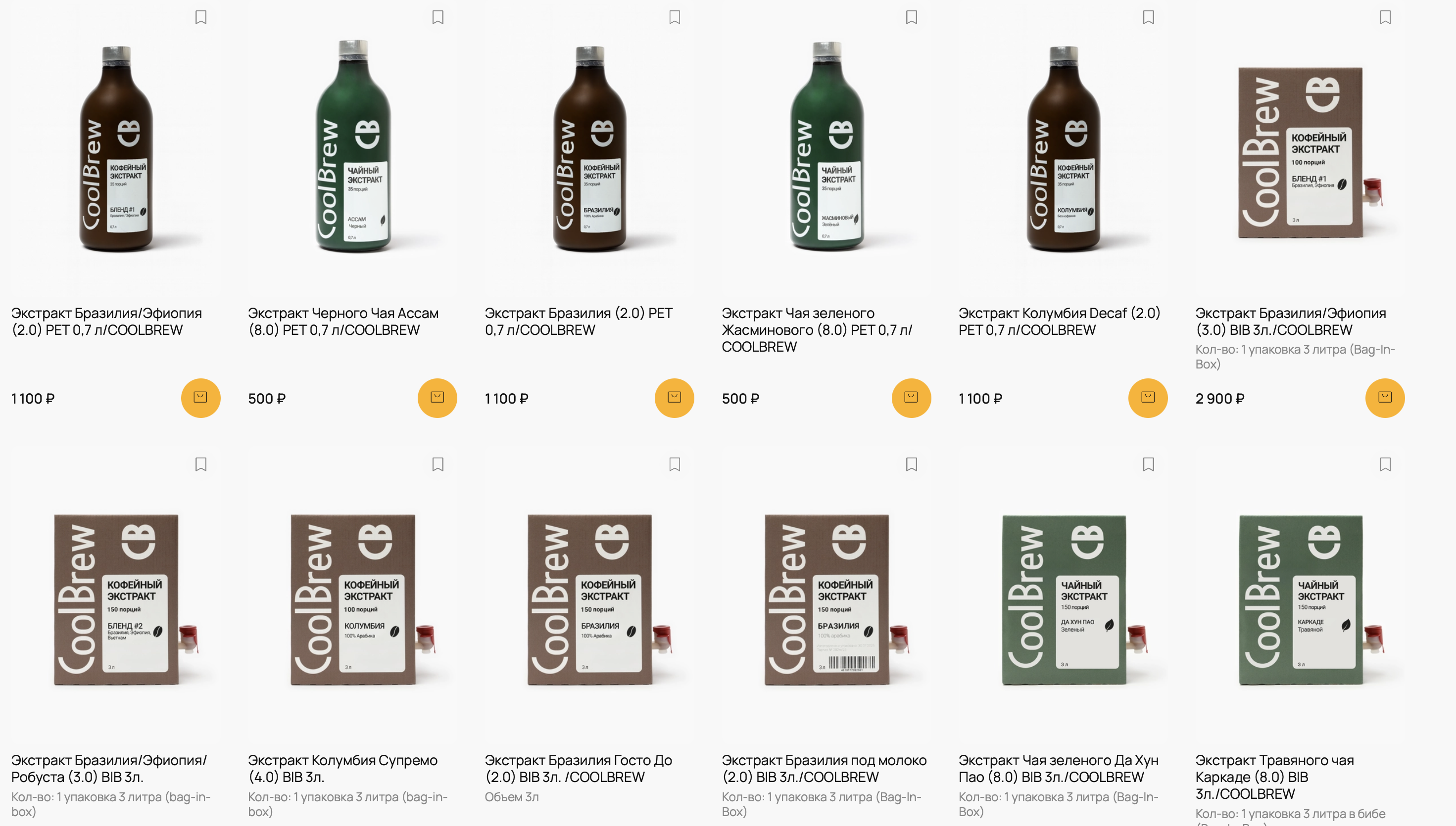1456x826 pixels.
Task: Bookmark the Черного Чая Ассам product
Action: [x=437, y=17]
